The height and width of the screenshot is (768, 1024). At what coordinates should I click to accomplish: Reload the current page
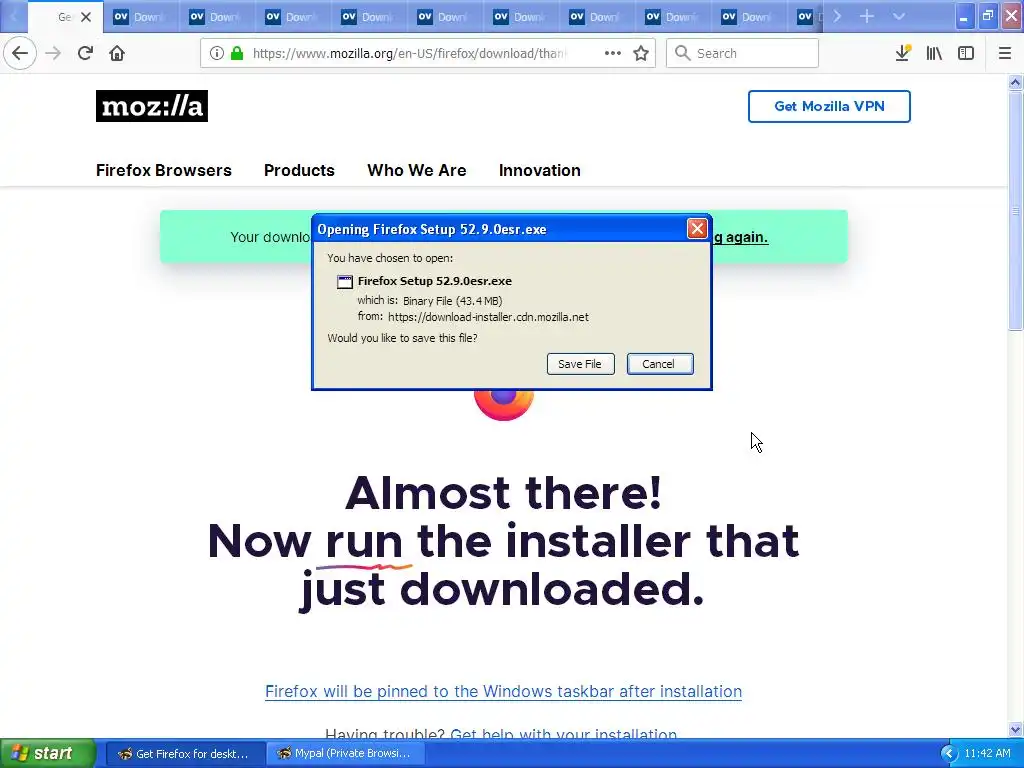point(85,54)
